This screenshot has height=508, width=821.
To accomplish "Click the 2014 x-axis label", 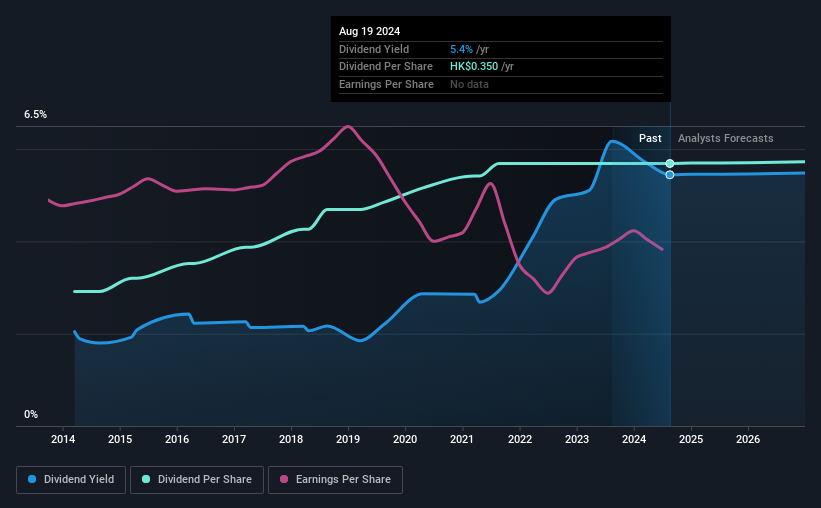I will tap(63, 439).
